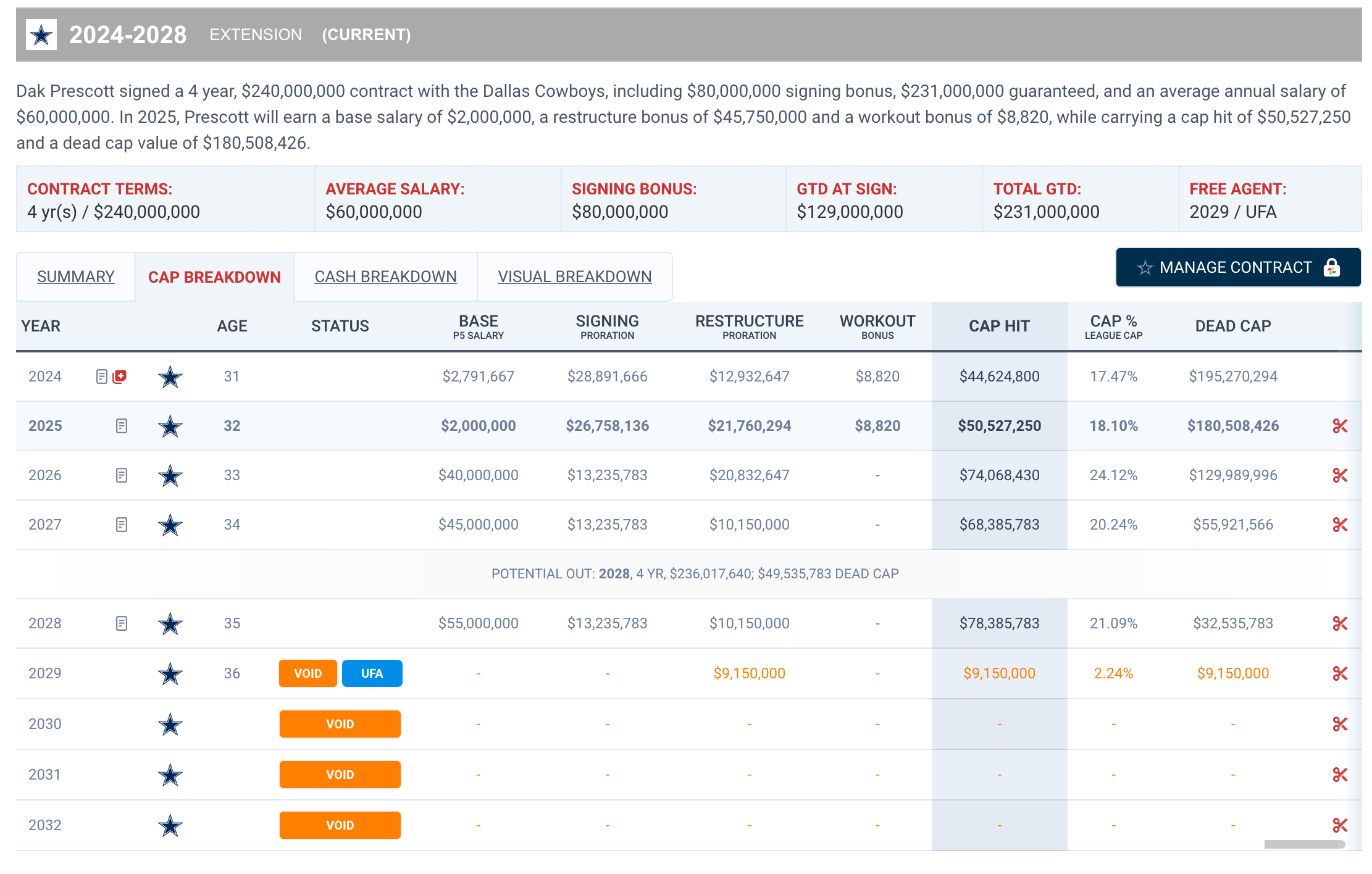
Task: Open the Cash Breakdown tab
Action: pyautogui.click(x=385, y=277)
